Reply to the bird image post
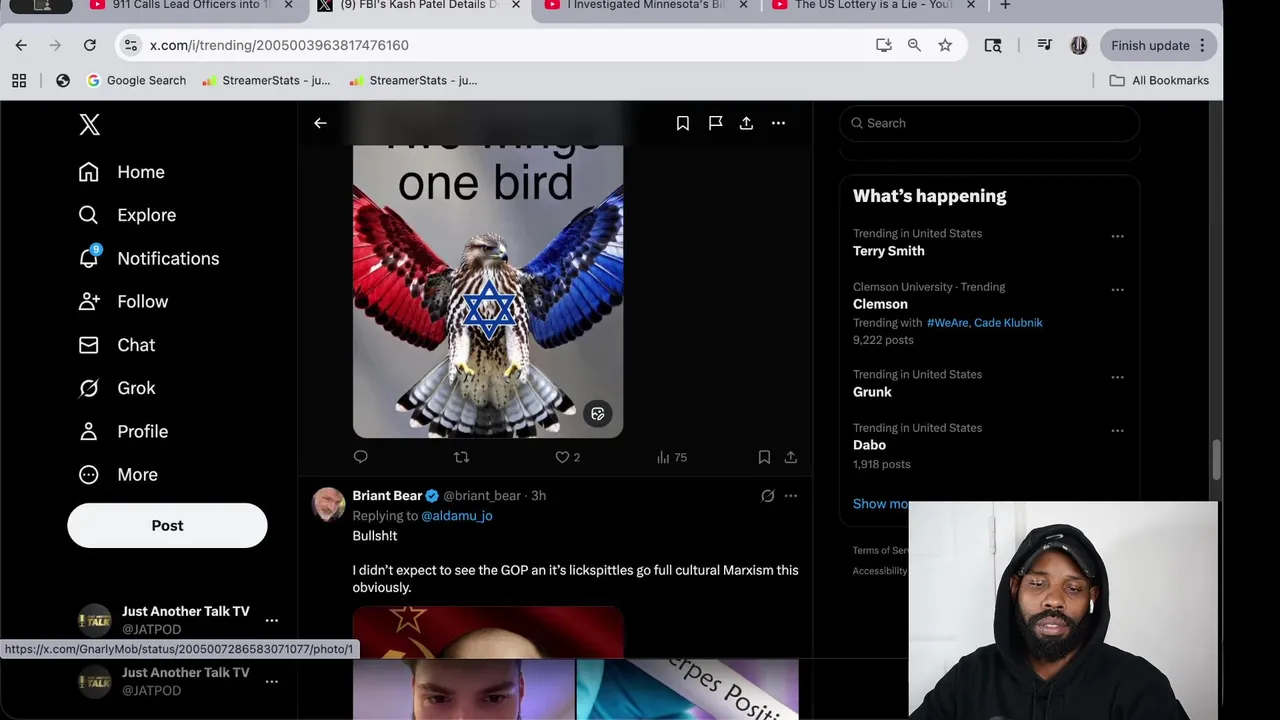The height and width of the screenshot is (720, 1280). click(360, 457)
